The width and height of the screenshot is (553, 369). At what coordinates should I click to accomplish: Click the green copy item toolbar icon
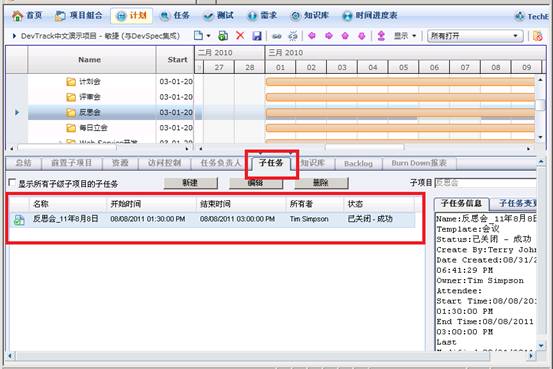pos(223,36)
